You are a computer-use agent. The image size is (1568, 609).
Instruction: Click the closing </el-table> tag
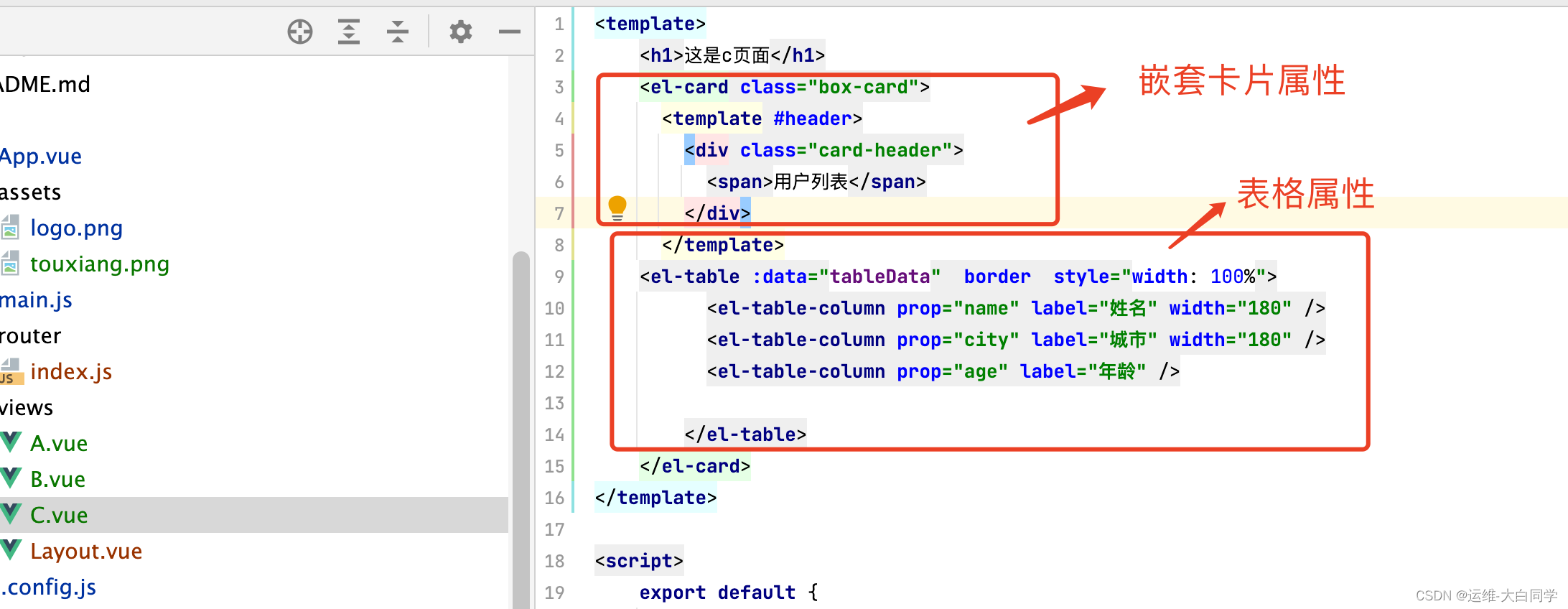point(745,434)
